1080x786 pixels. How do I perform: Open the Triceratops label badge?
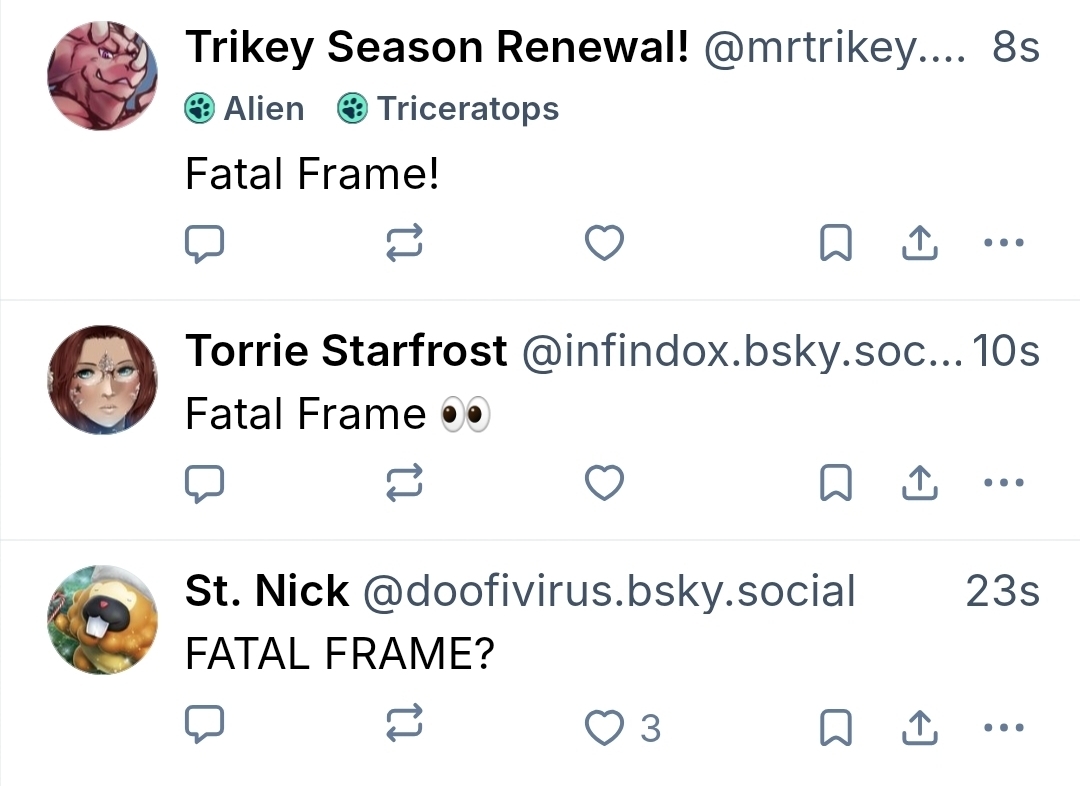pyautogui.click(x=448, y=108)
